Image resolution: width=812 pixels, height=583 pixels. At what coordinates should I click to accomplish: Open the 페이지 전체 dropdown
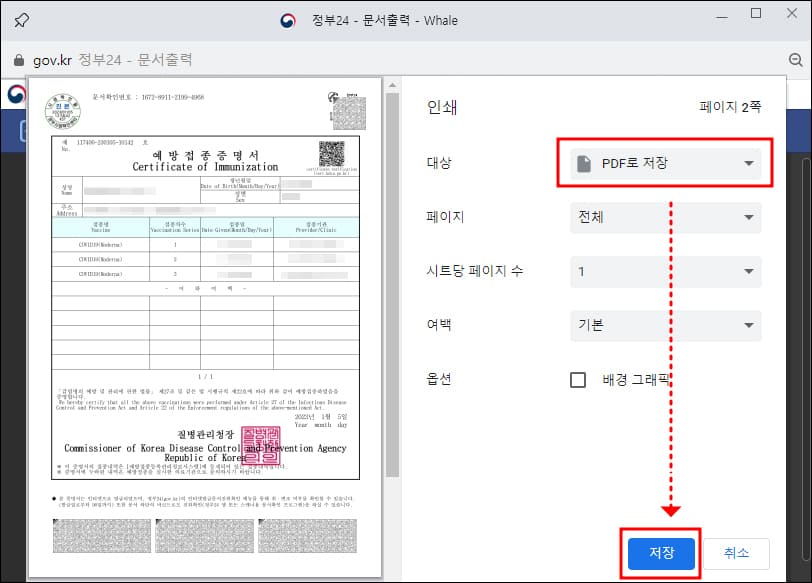663,217
